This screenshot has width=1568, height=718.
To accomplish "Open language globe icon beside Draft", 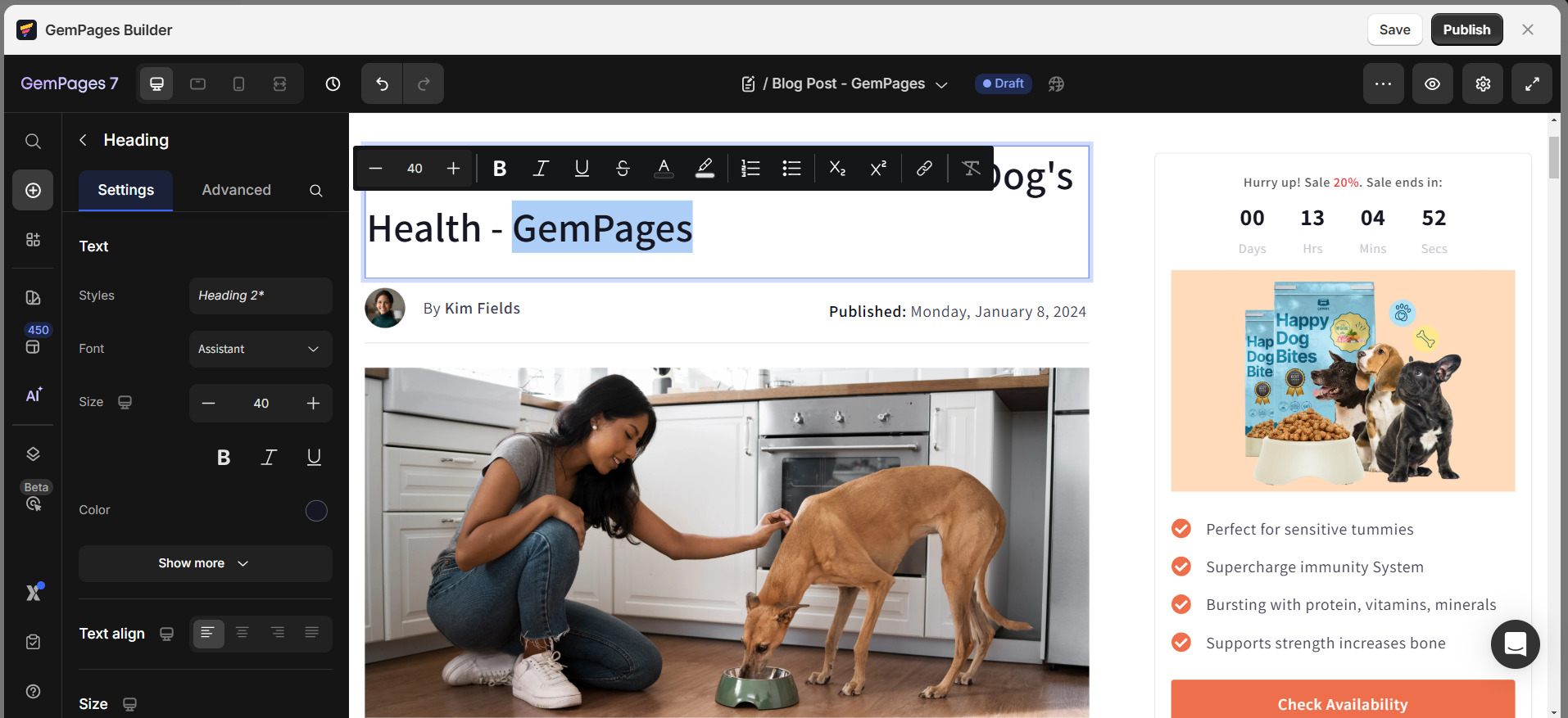I will 1056,84.
